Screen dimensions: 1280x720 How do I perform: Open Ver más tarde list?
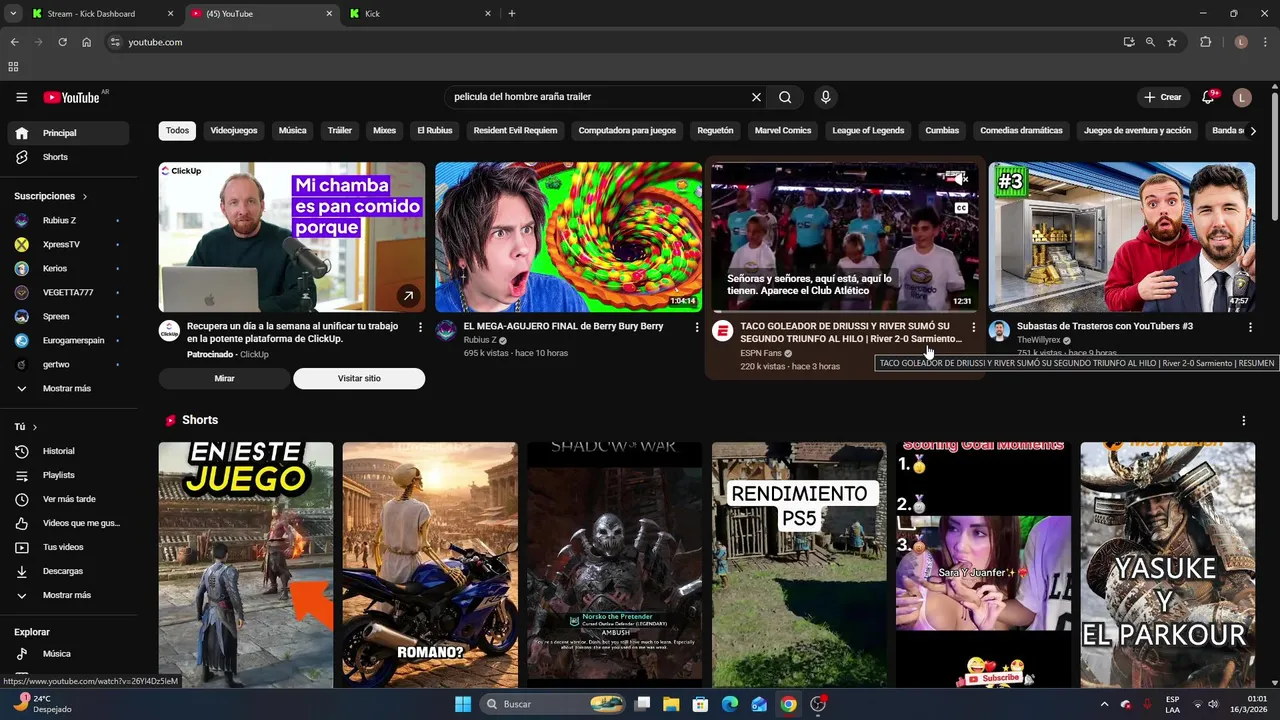tap(68, 499)
